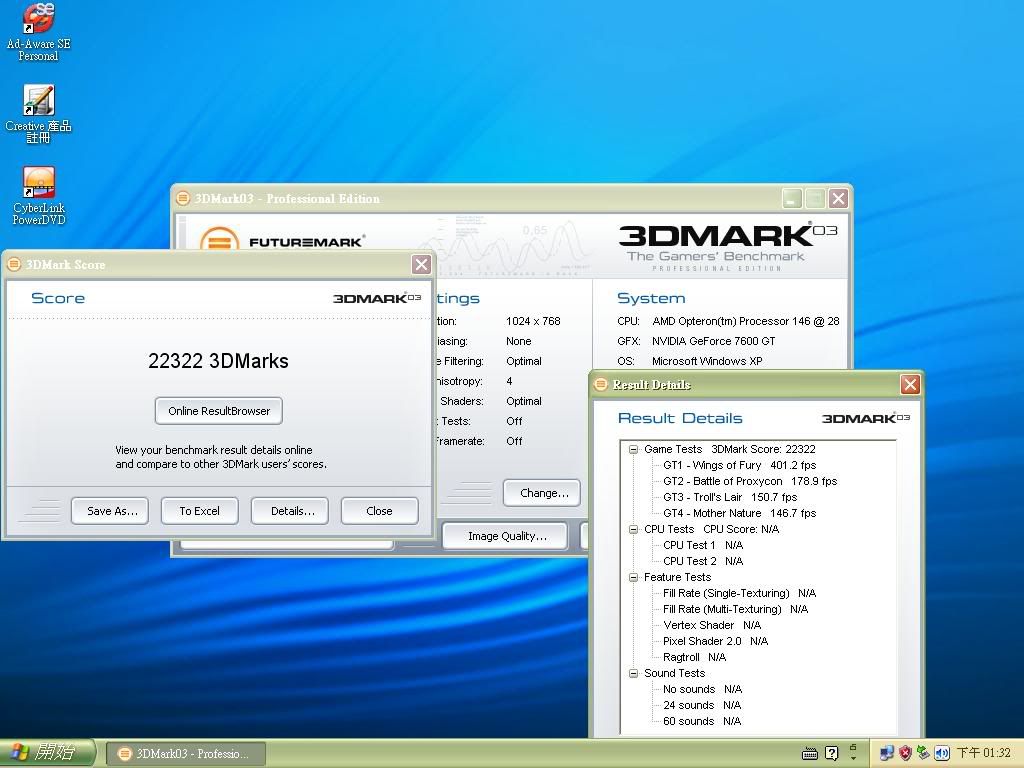Click the Online ResultBrowser button
1024x768 pixels.
(x=219, y=411)
